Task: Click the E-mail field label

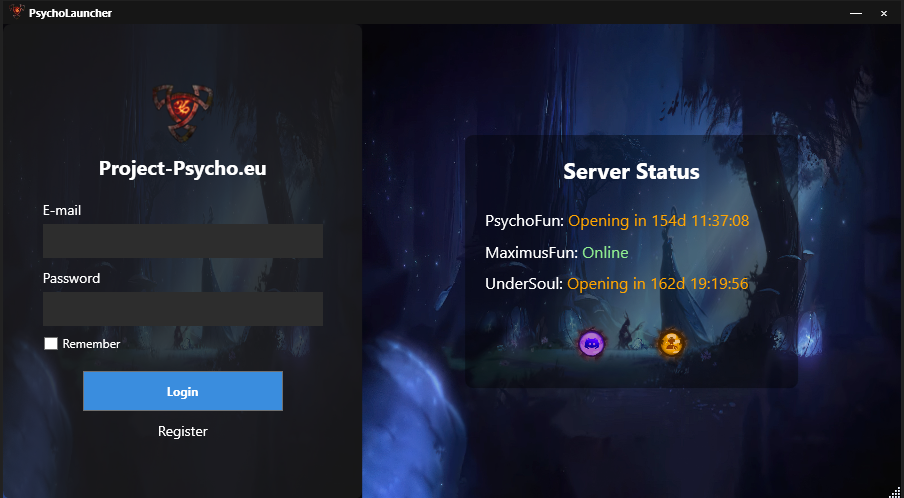Action: pos(62,210)
